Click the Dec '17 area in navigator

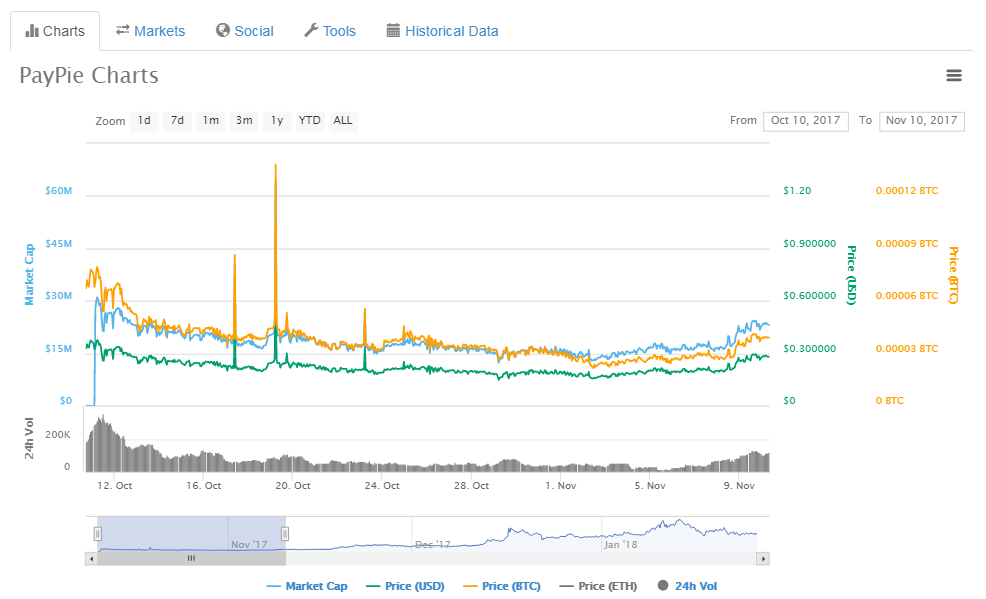click(x=433, y=544)
